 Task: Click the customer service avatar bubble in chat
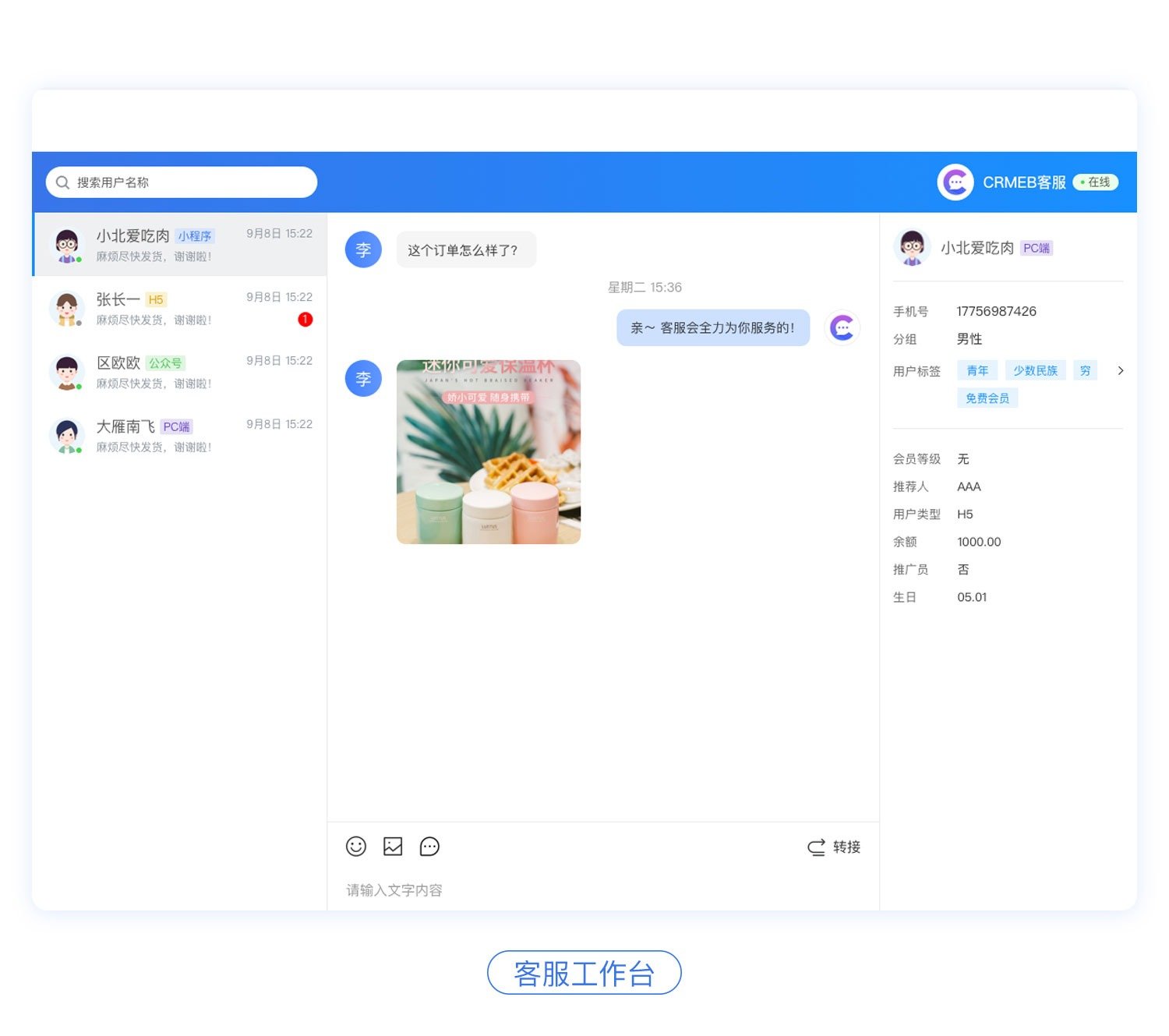842,328
